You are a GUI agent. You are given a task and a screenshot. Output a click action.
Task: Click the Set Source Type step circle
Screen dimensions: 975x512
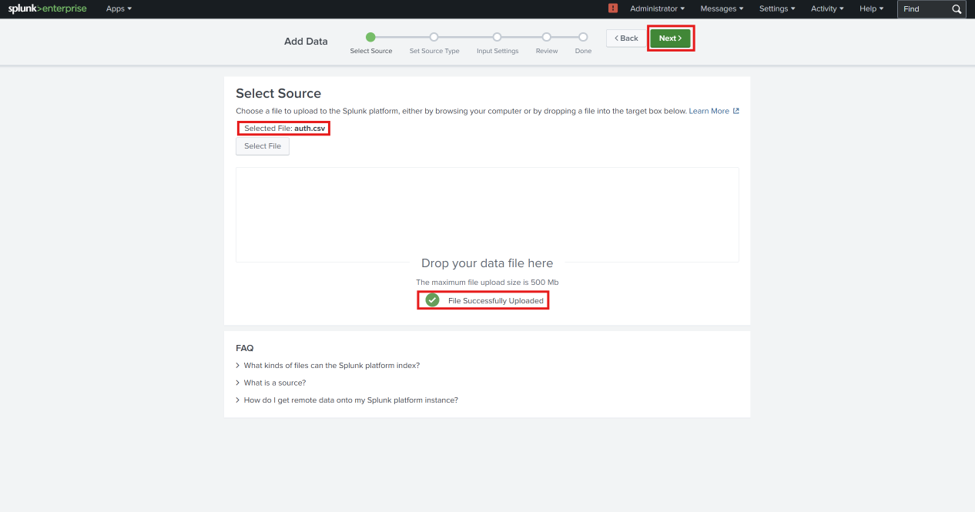434,37
